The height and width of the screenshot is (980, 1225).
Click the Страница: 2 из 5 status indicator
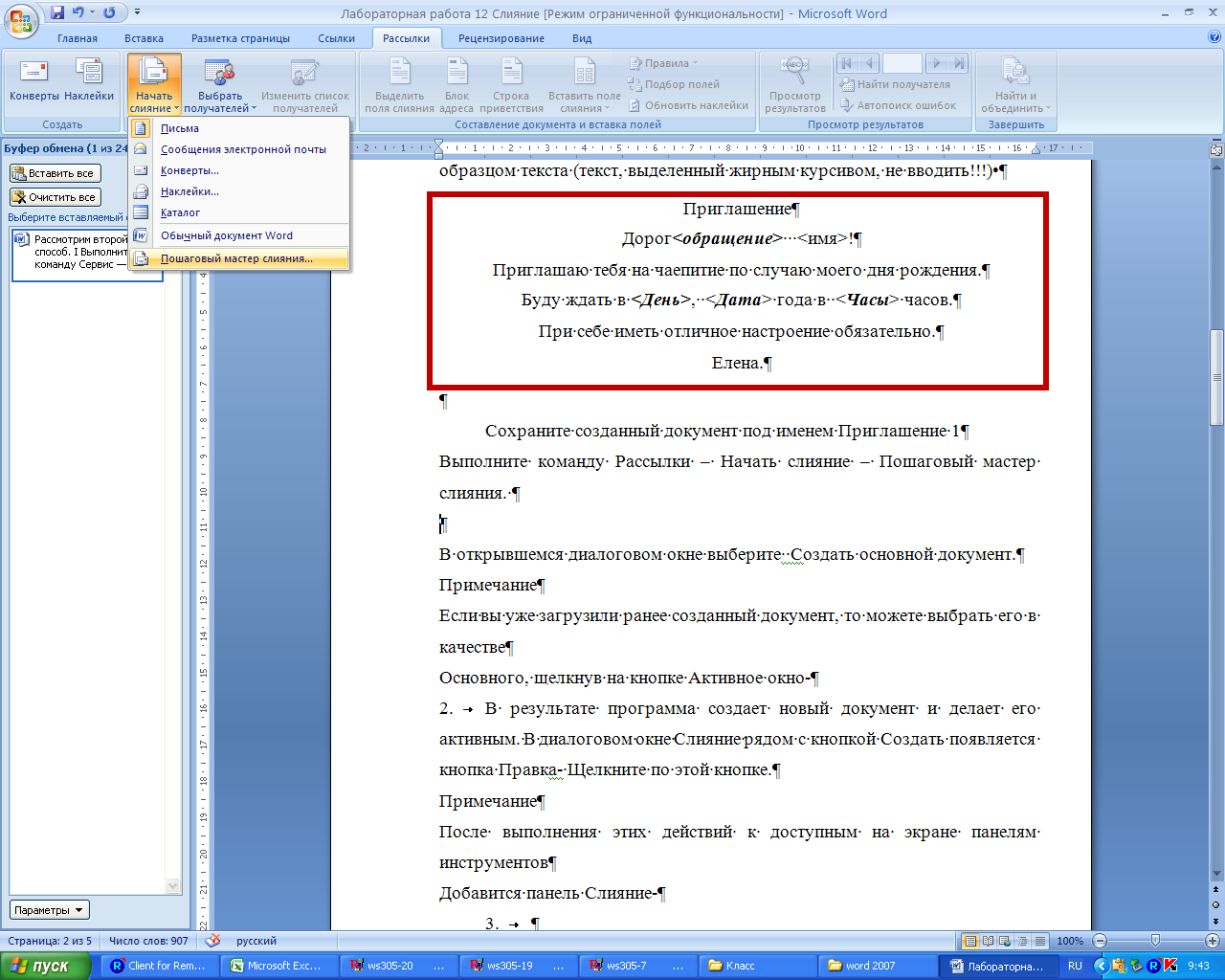tap(50, 941)
